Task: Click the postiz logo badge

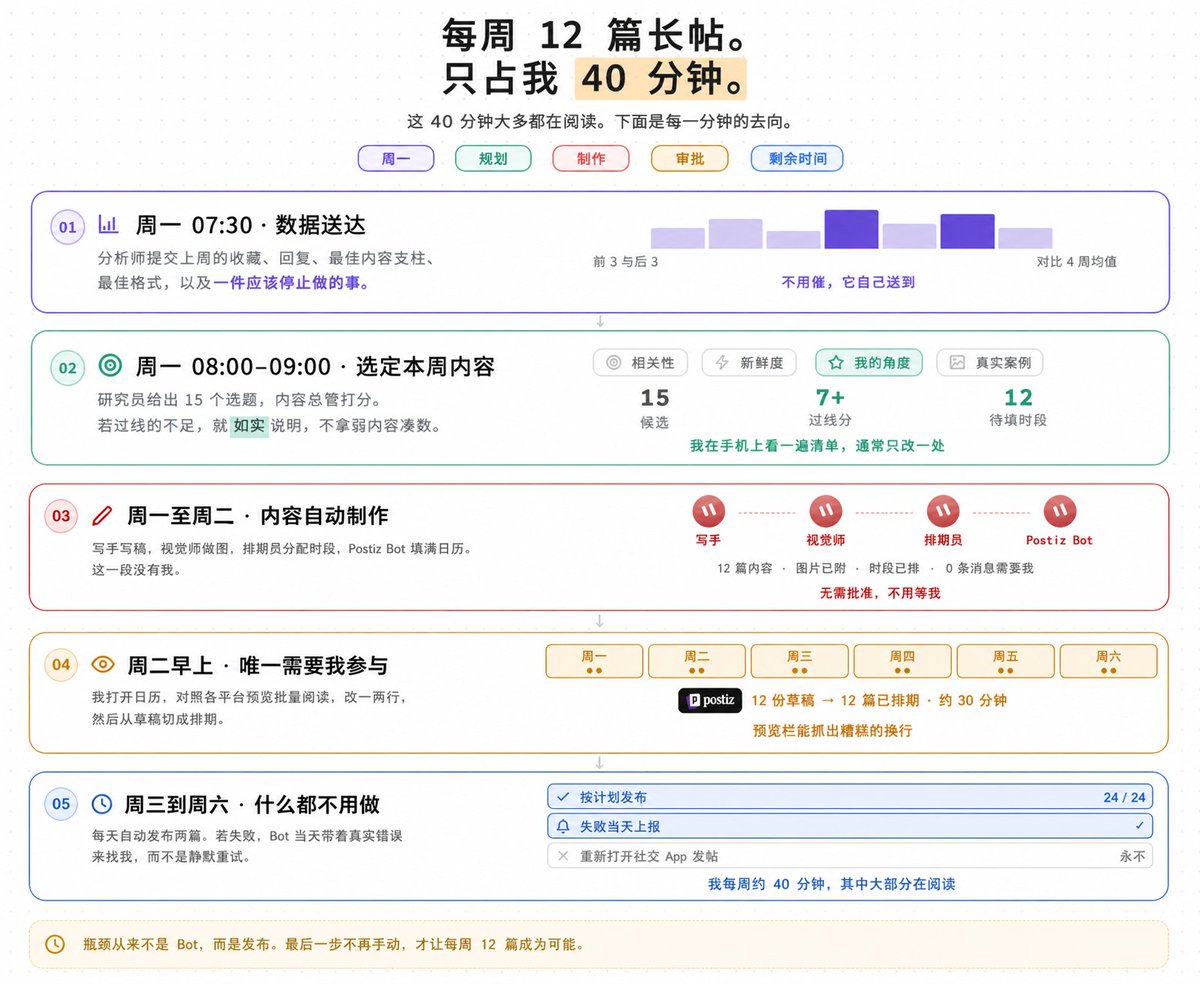Action: (710, 701)
